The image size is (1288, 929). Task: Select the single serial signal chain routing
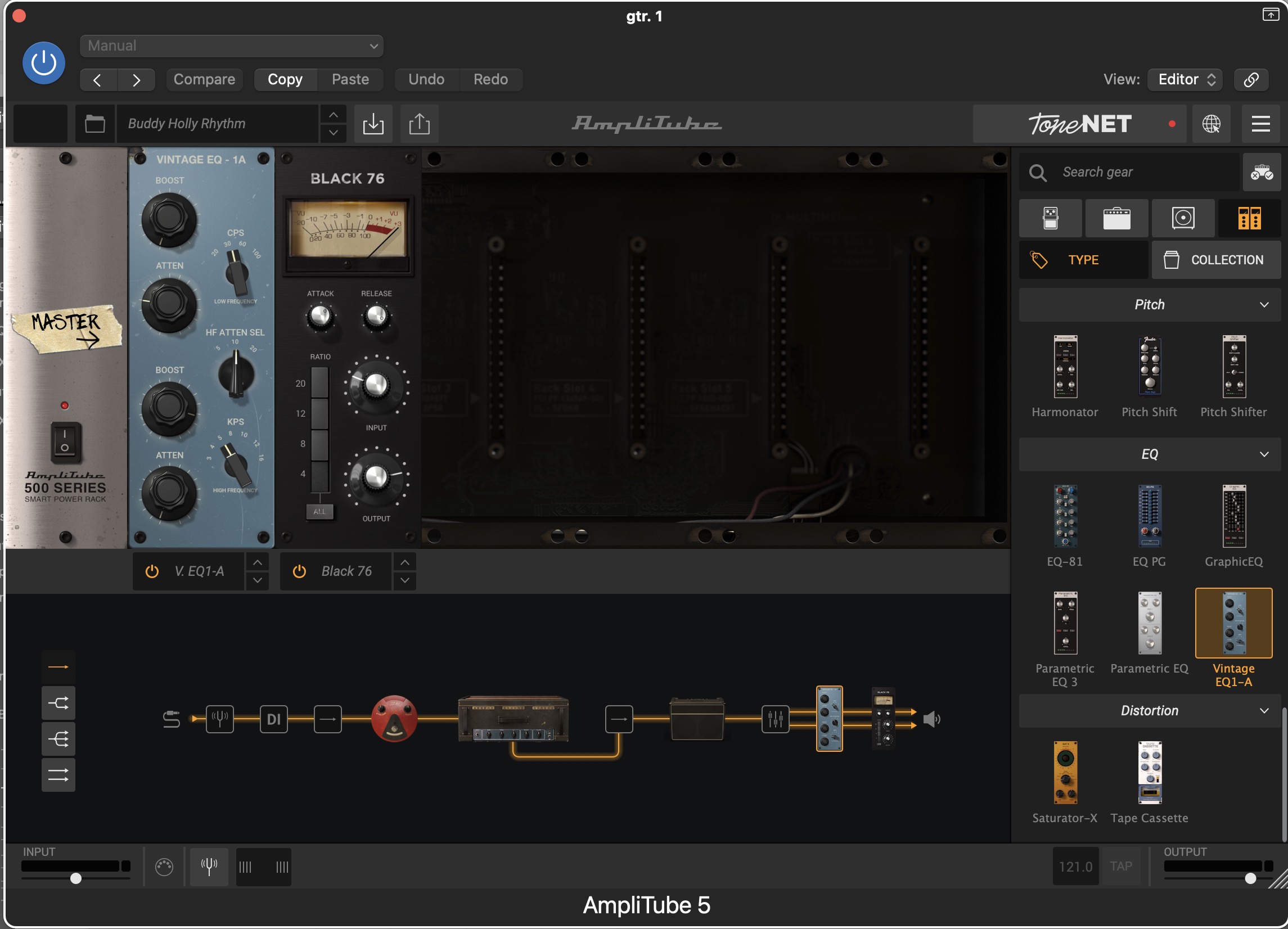58,666
